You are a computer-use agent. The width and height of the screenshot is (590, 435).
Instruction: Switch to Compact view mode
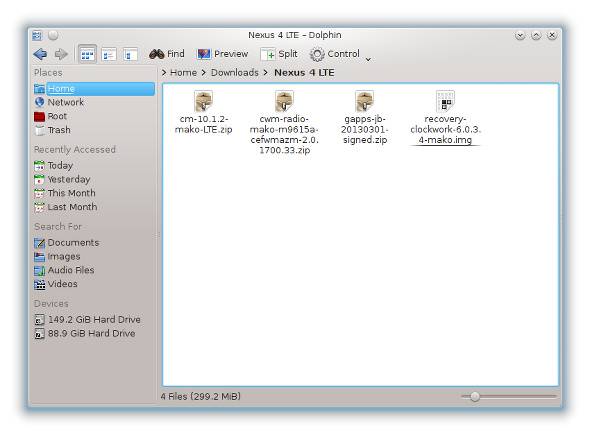(x=109, y=55)
